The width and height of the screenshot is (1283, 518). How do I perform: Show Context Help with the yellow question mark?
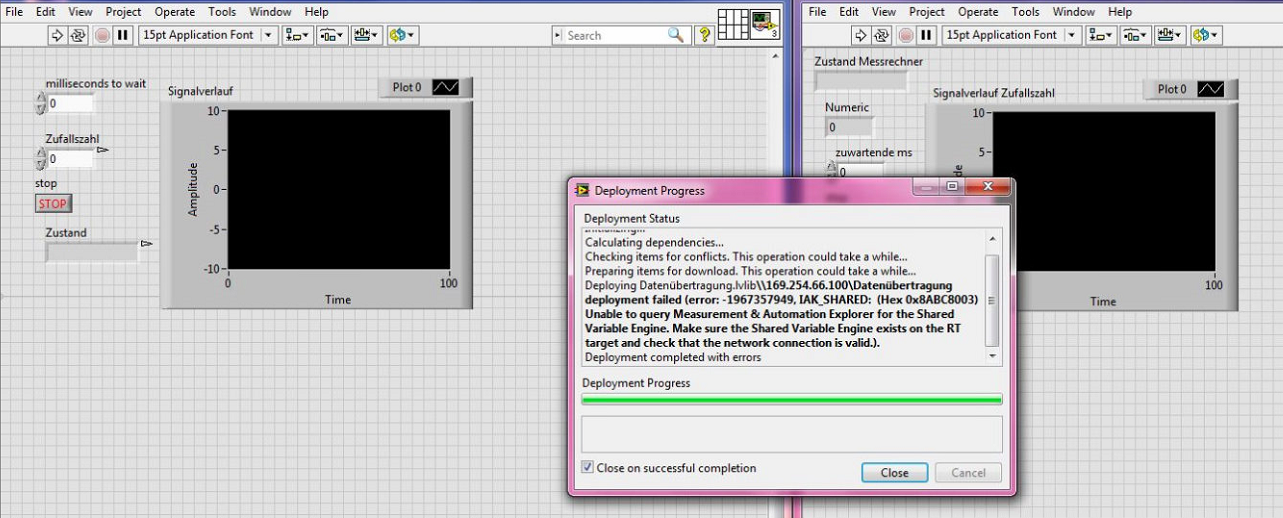click(704, 35)
